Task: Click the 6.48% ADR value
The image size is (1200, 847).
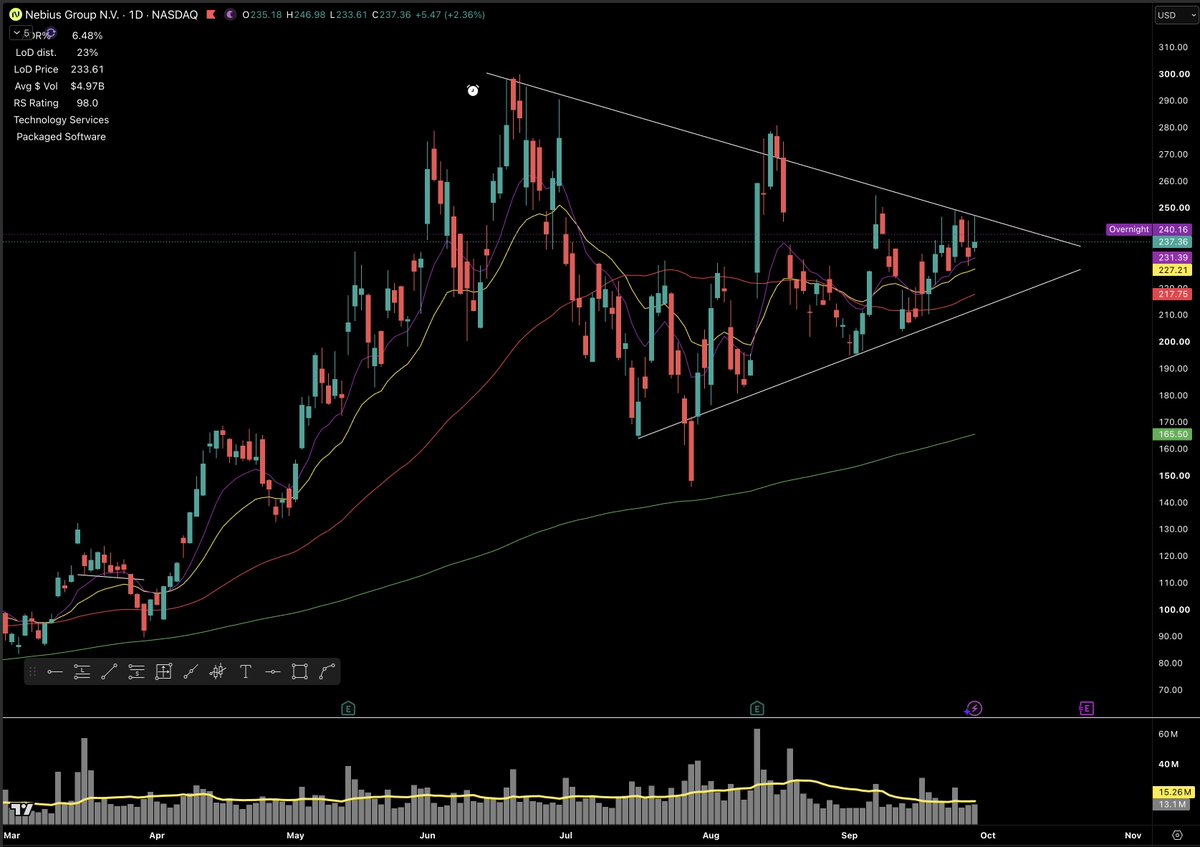Action: coord(87,35)
